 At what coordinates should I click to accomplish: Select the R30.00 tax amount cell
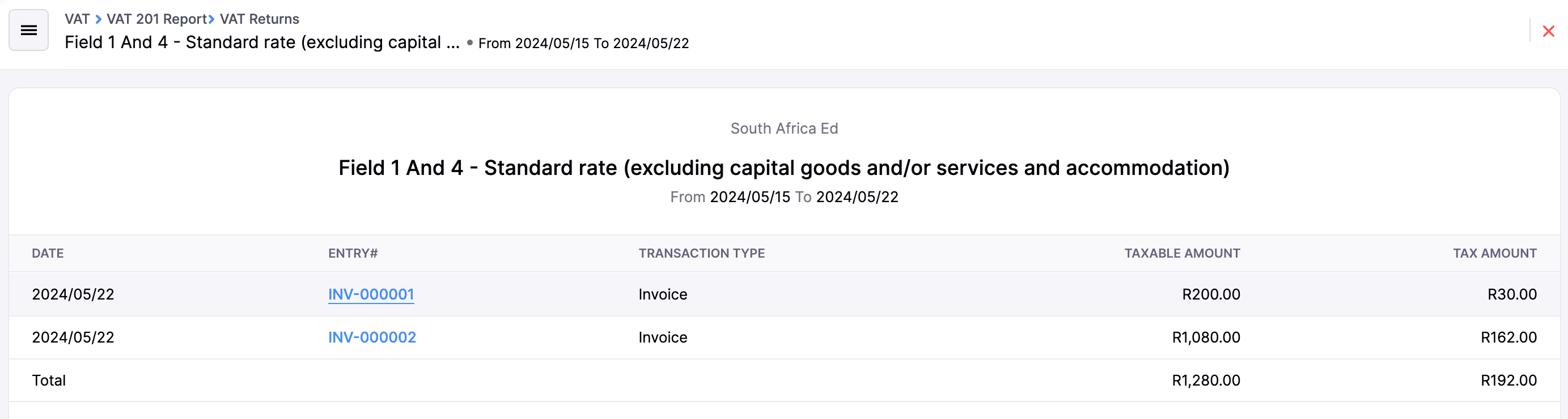(1512, 294)
